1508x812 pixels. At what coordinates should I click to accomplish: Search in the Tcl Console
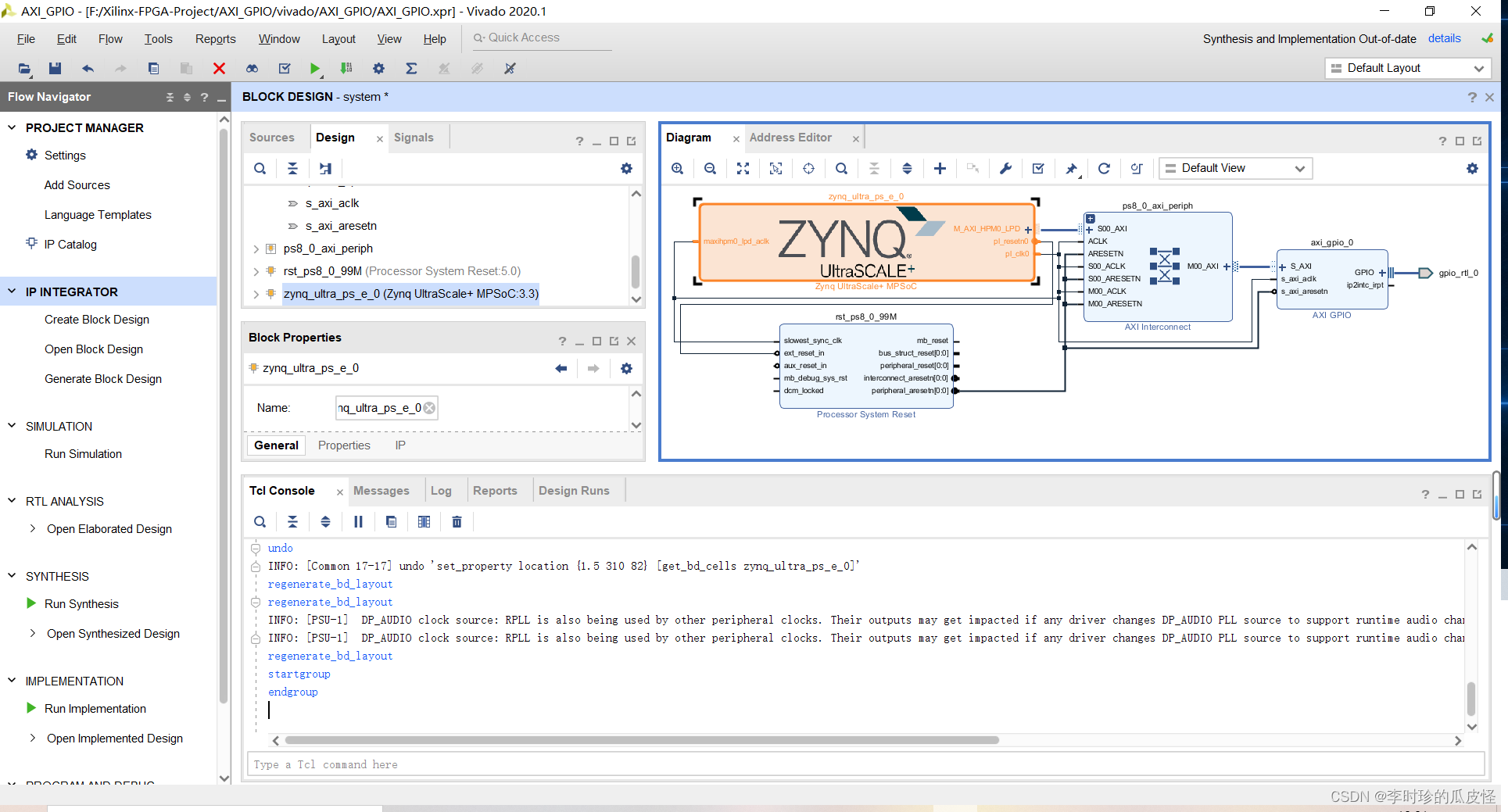click(x=260, y=522)
